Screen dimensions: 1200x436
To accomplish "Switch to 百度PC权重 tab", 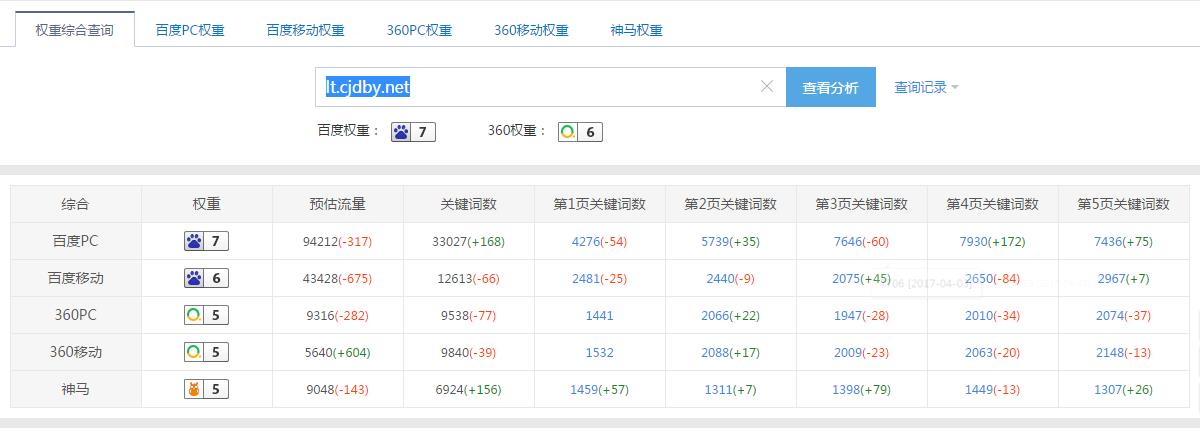I will point(190,30).
